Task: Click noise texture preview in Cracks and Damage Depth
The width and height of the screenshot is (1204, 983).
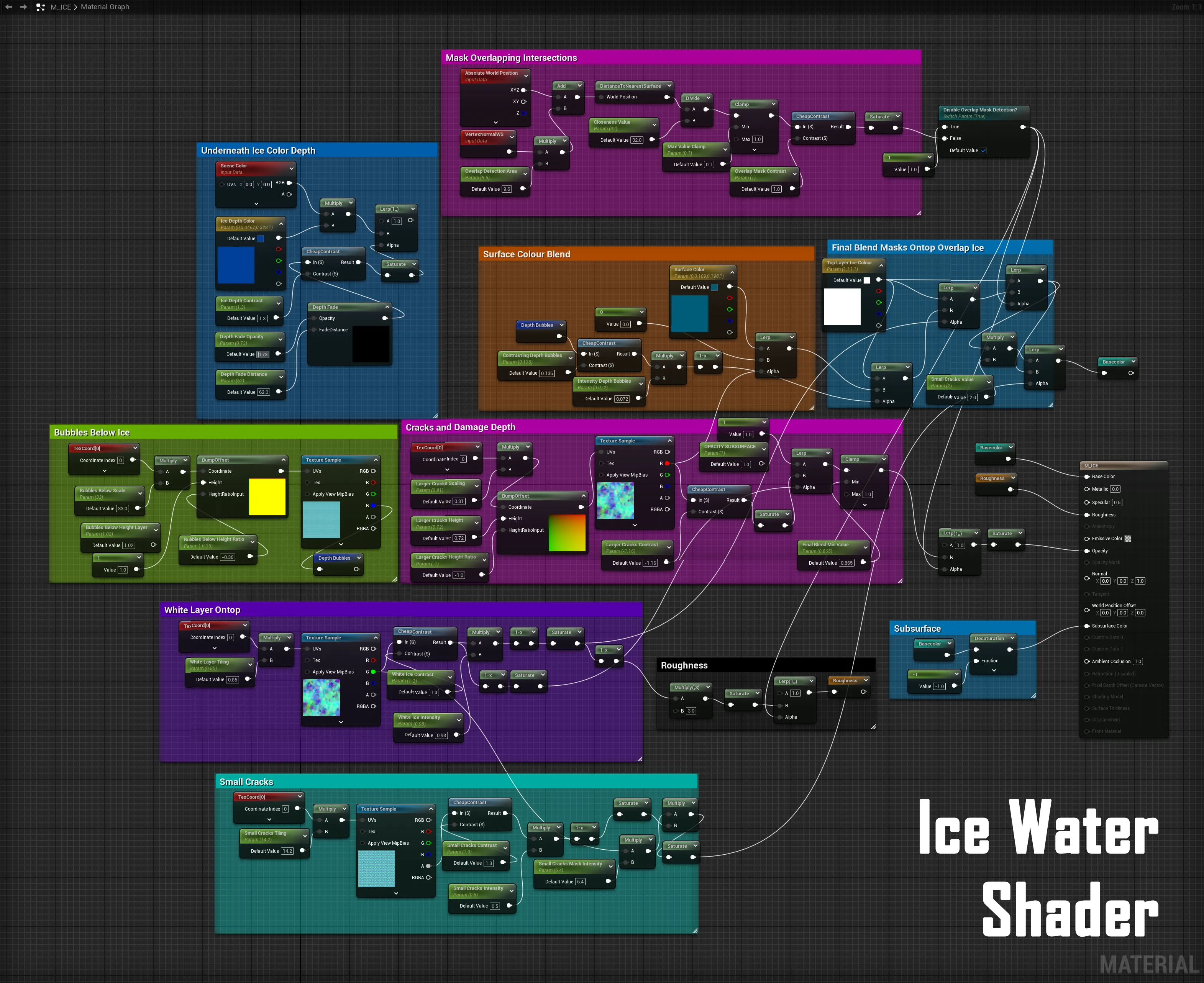Action: click(615, 501)
